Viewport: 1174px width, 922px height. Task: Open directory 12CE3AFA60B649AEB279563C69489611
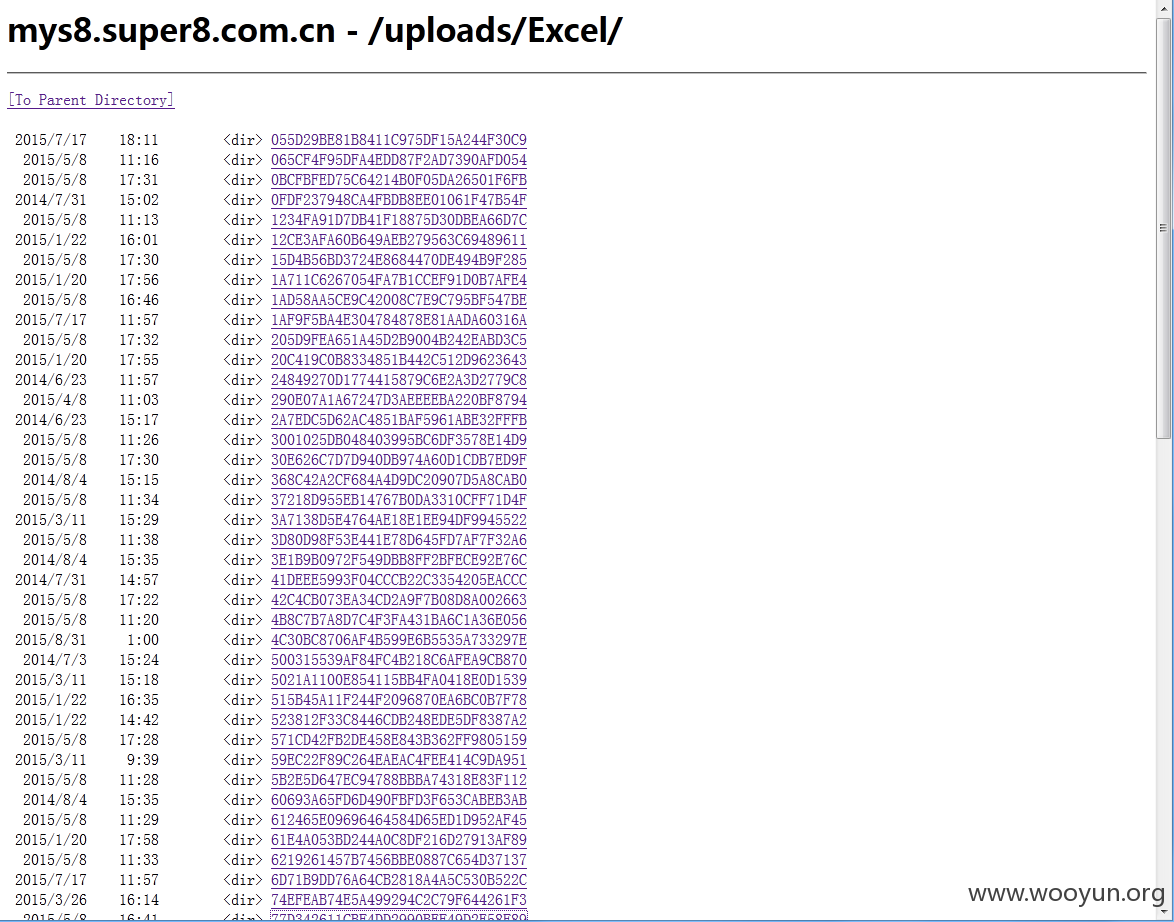[398, 240]
